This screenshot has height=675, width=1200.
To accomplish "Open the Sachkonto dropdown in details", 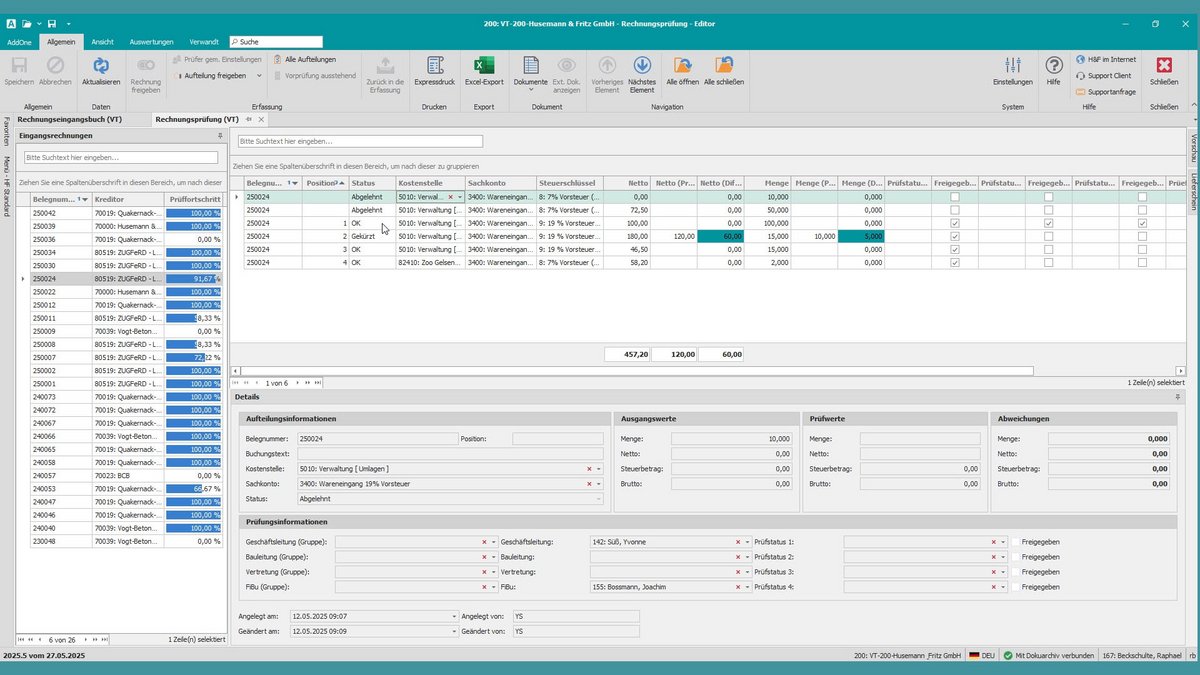I will click(599, 484).
